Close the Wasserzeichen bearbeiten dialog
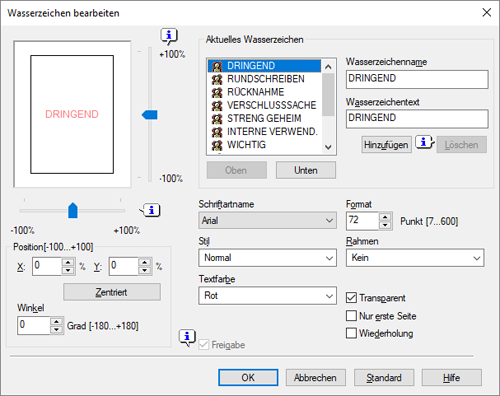The height and width of the screenshot is (396, 500). [487, 13]
